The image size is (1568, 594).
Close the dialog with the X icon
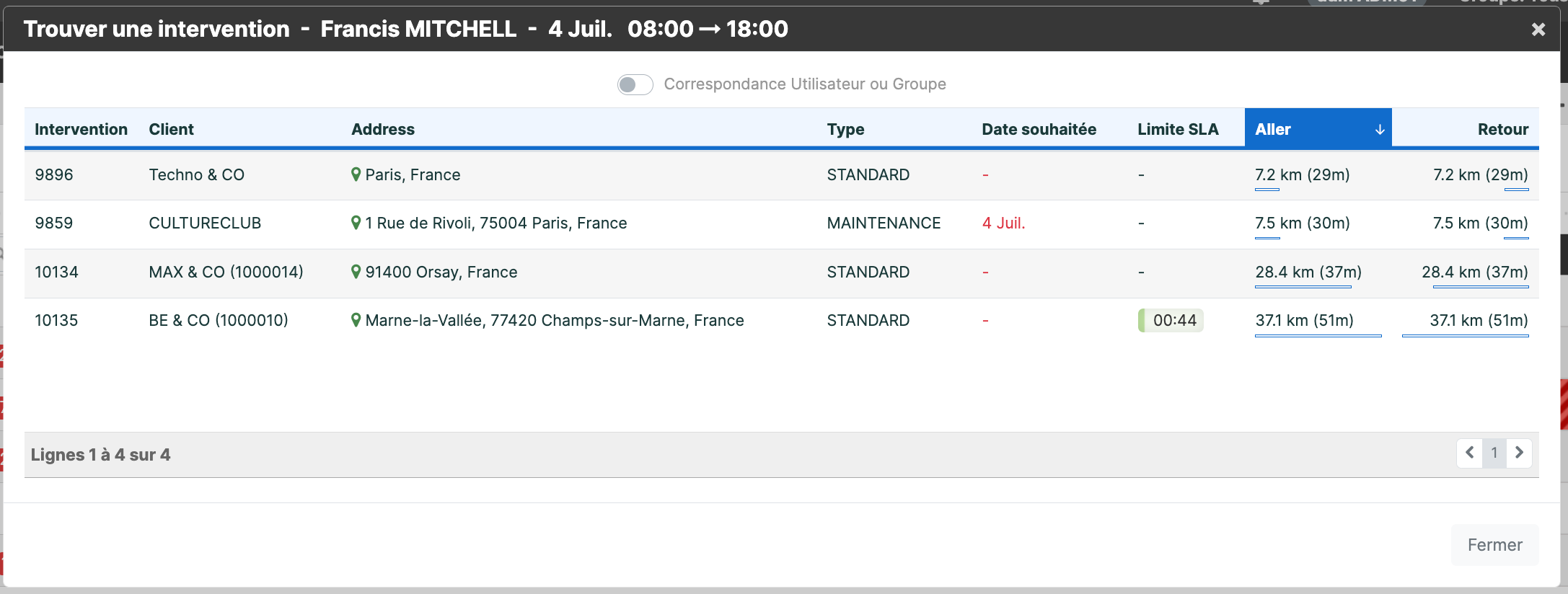[x=1538, y=29]
